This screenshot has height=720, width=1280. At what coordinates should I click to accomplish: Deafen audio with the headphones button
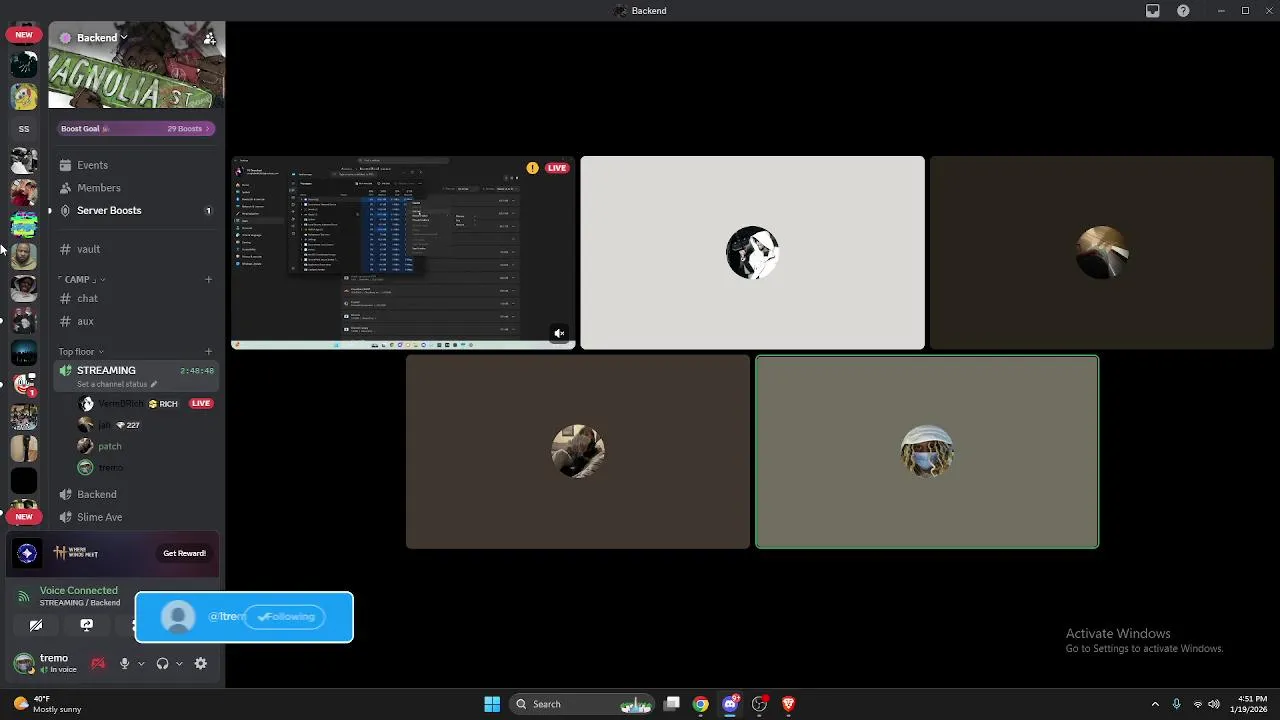pos(162,664)
